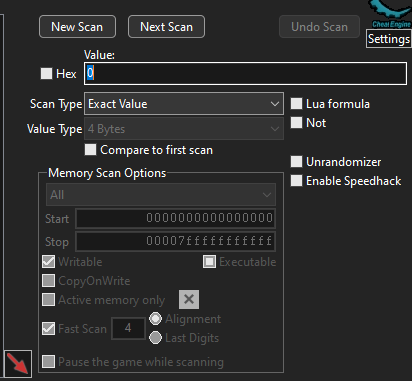Enable Compare to first scan
Screen dimensions: 412x381
coord(90,150)
